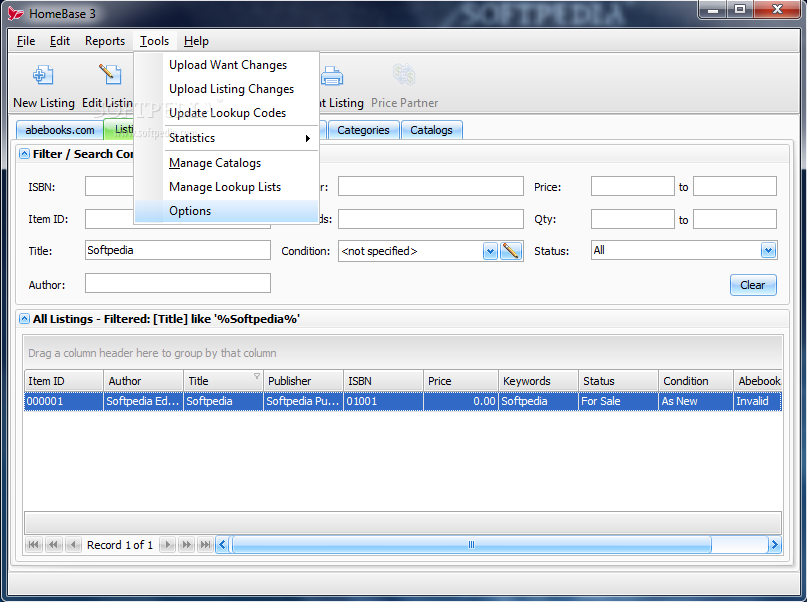The height and width of the screenshot is (602, 807).
Task: Choose Upload Want Changes
Action: tap(228, 65)
